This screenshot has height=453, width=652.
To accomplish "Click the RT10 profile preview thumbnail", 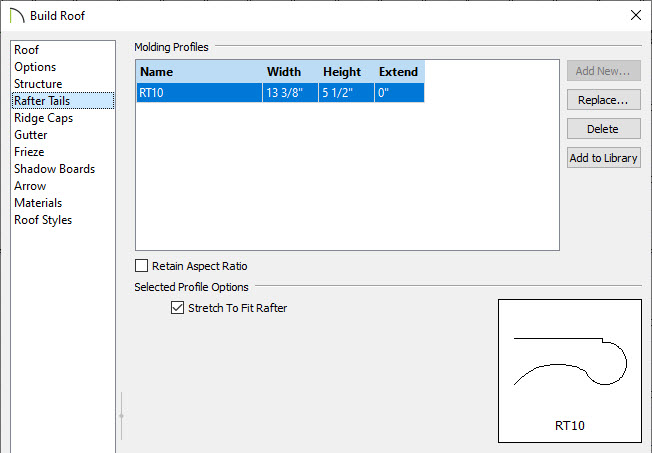I will point(570,371).
